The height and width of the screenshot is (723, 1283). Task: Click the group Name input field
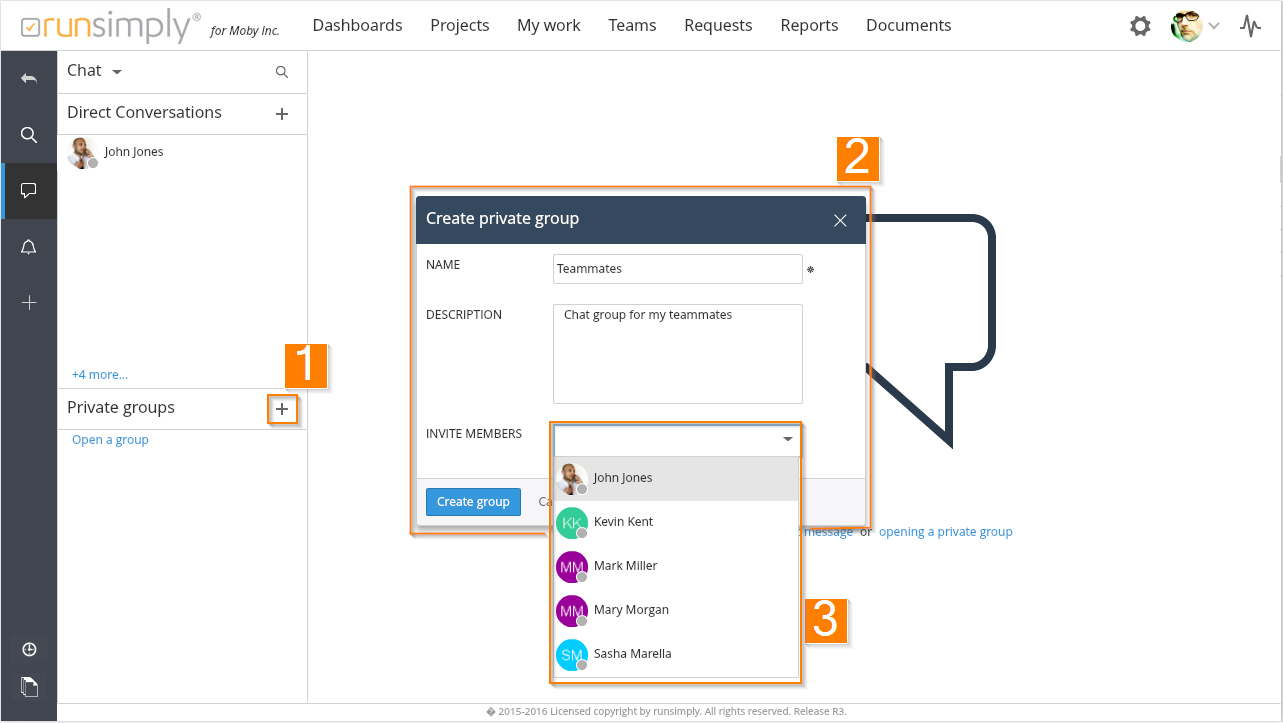[677, 269]
